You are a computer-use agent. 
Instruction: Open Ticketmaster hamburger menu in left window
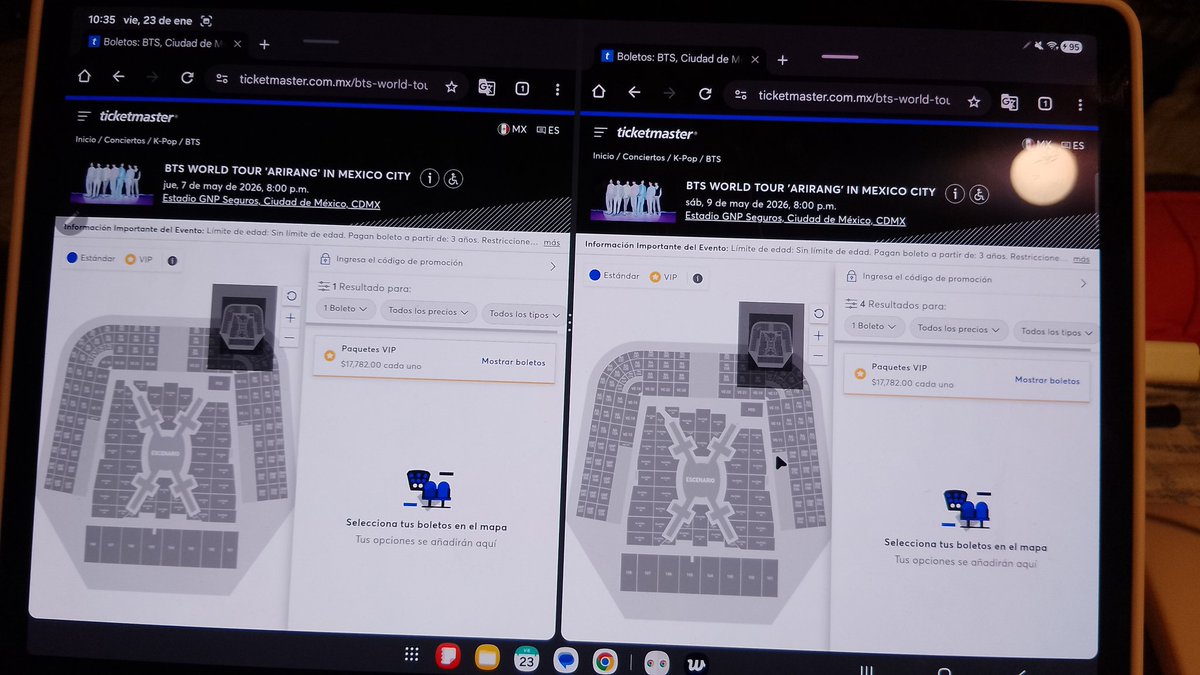click(x=84, y=116)
